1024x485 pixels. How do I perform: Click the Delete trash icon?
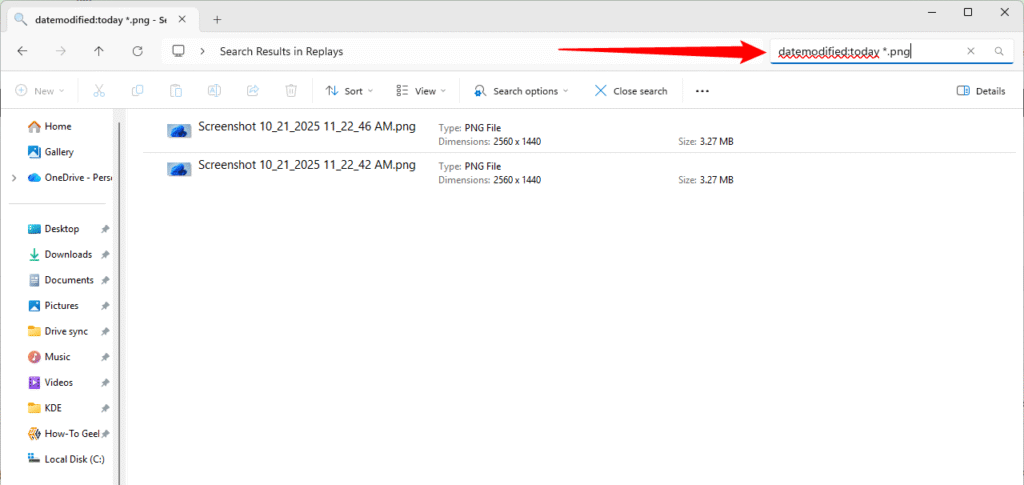point(291,91)
